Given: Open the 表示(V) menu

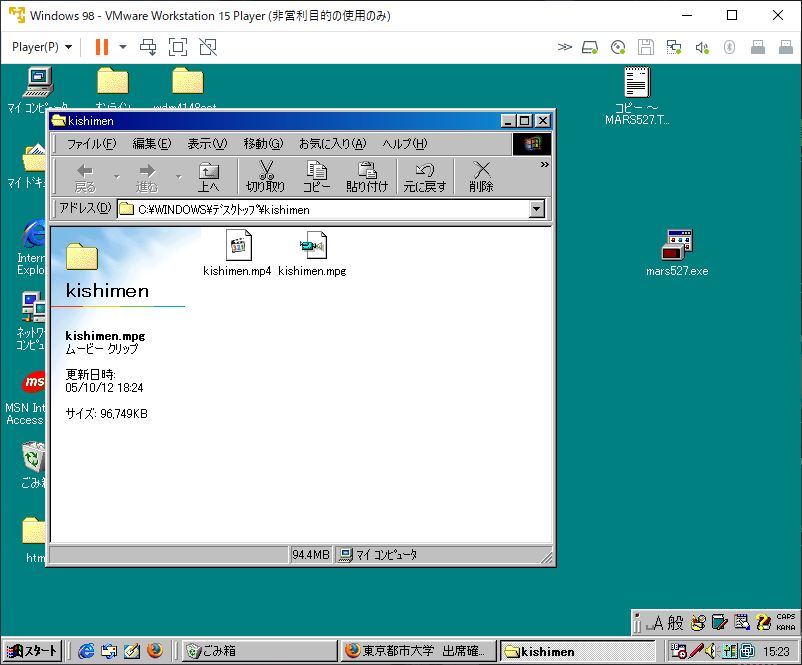Looking at the screenshot, I should 207,144.
